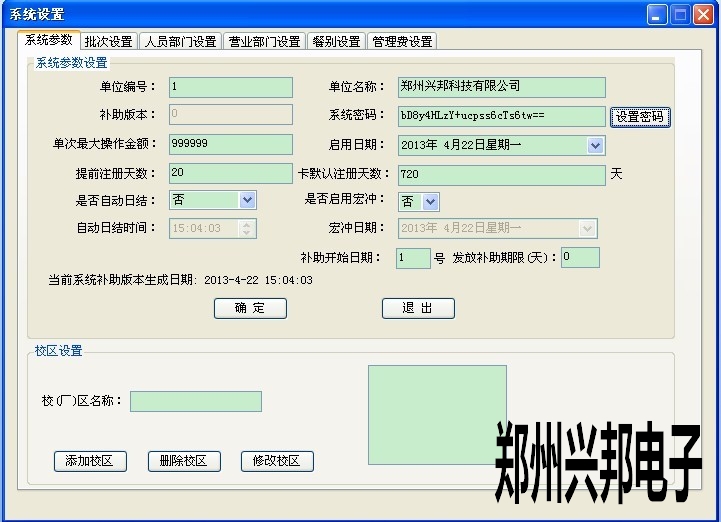Click the 发放补助期限 field
The image size is (721, 522).
point(580,258)
